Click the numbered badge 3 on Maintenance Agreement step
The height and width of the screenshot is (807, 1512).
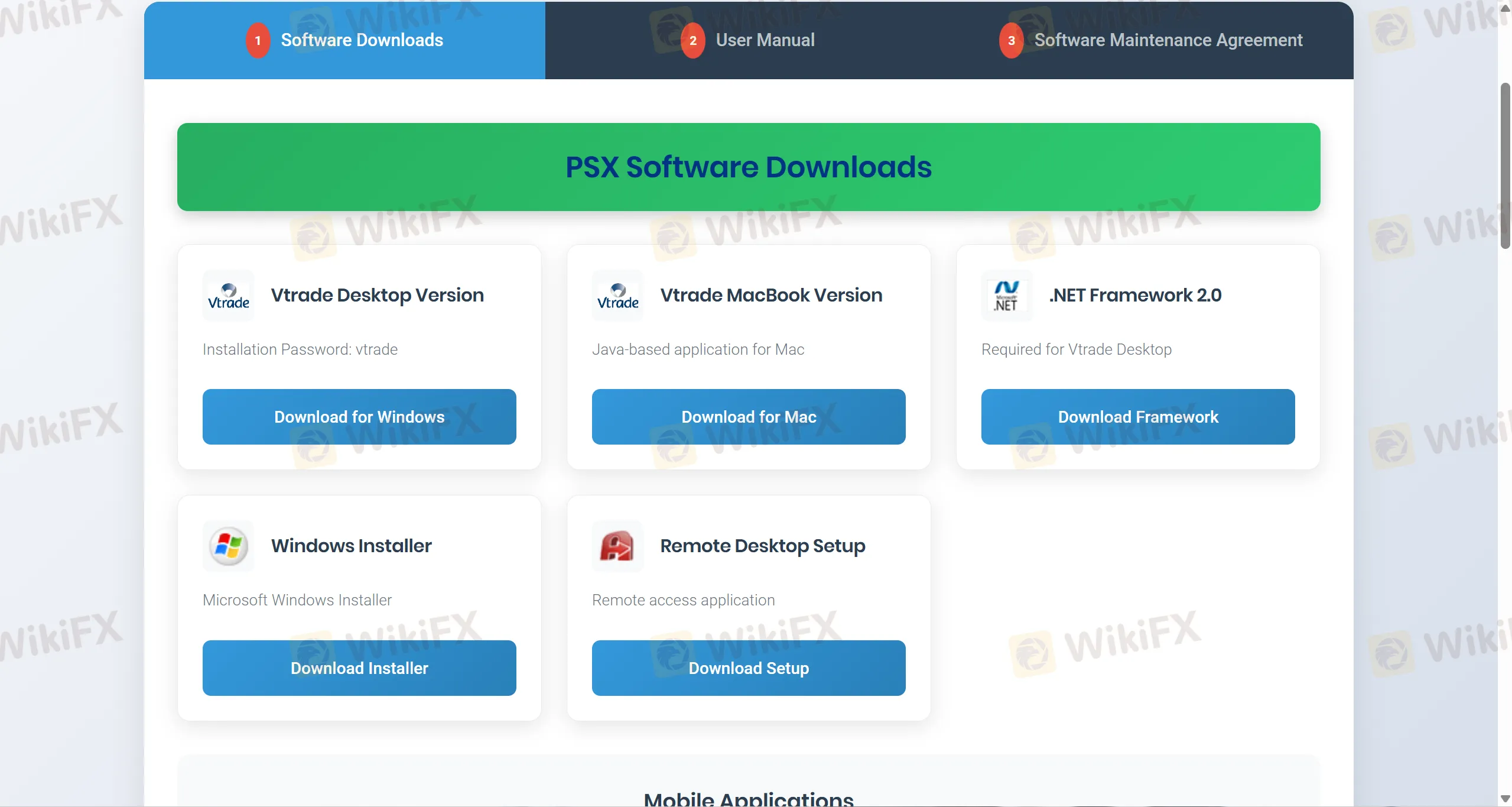pos(1012,40)
